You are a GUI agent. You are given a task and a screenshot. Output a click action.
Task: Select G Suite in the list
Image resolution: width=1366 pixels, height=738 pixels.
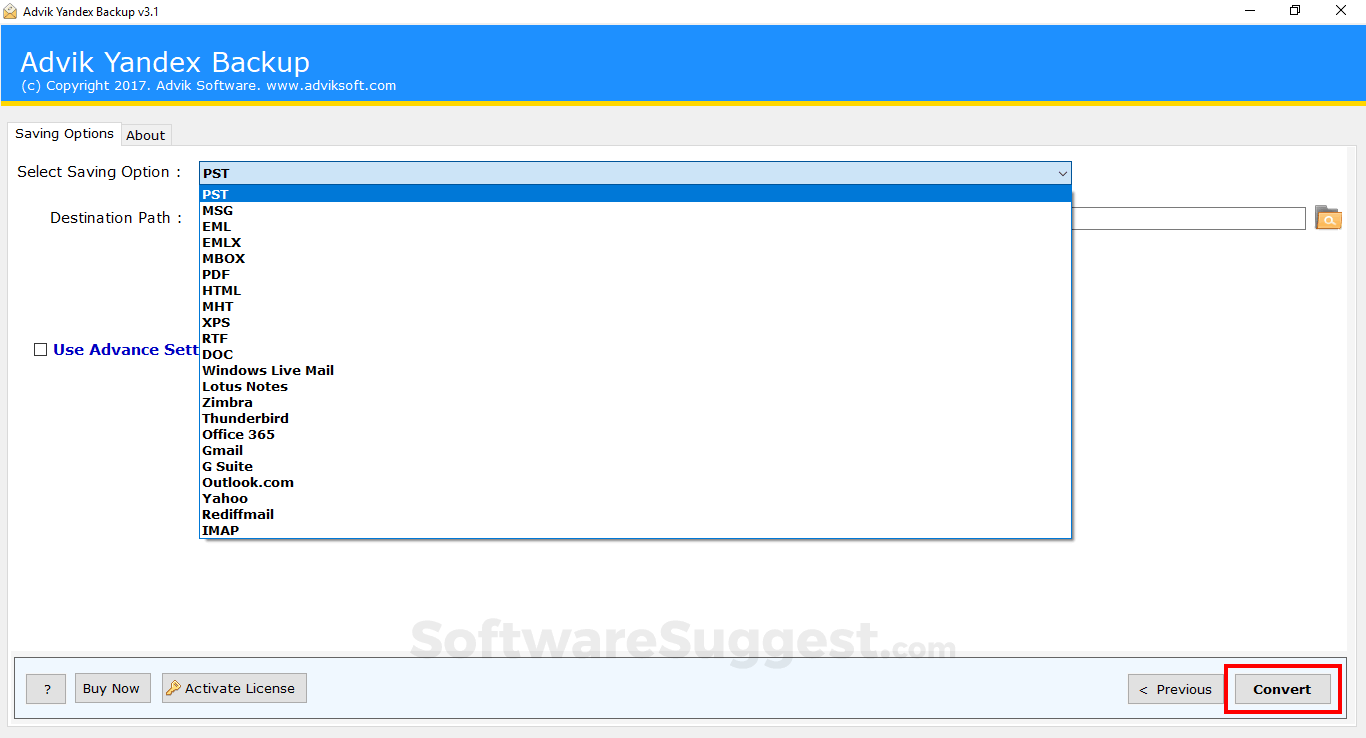(x=635, y=466)
